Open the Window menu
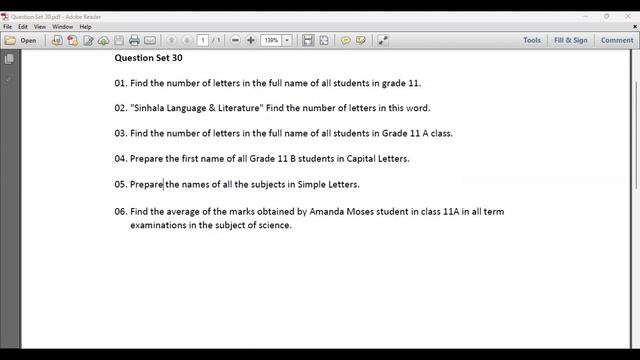Viewport: 640px width, 360px height. [x=62, y=27]
